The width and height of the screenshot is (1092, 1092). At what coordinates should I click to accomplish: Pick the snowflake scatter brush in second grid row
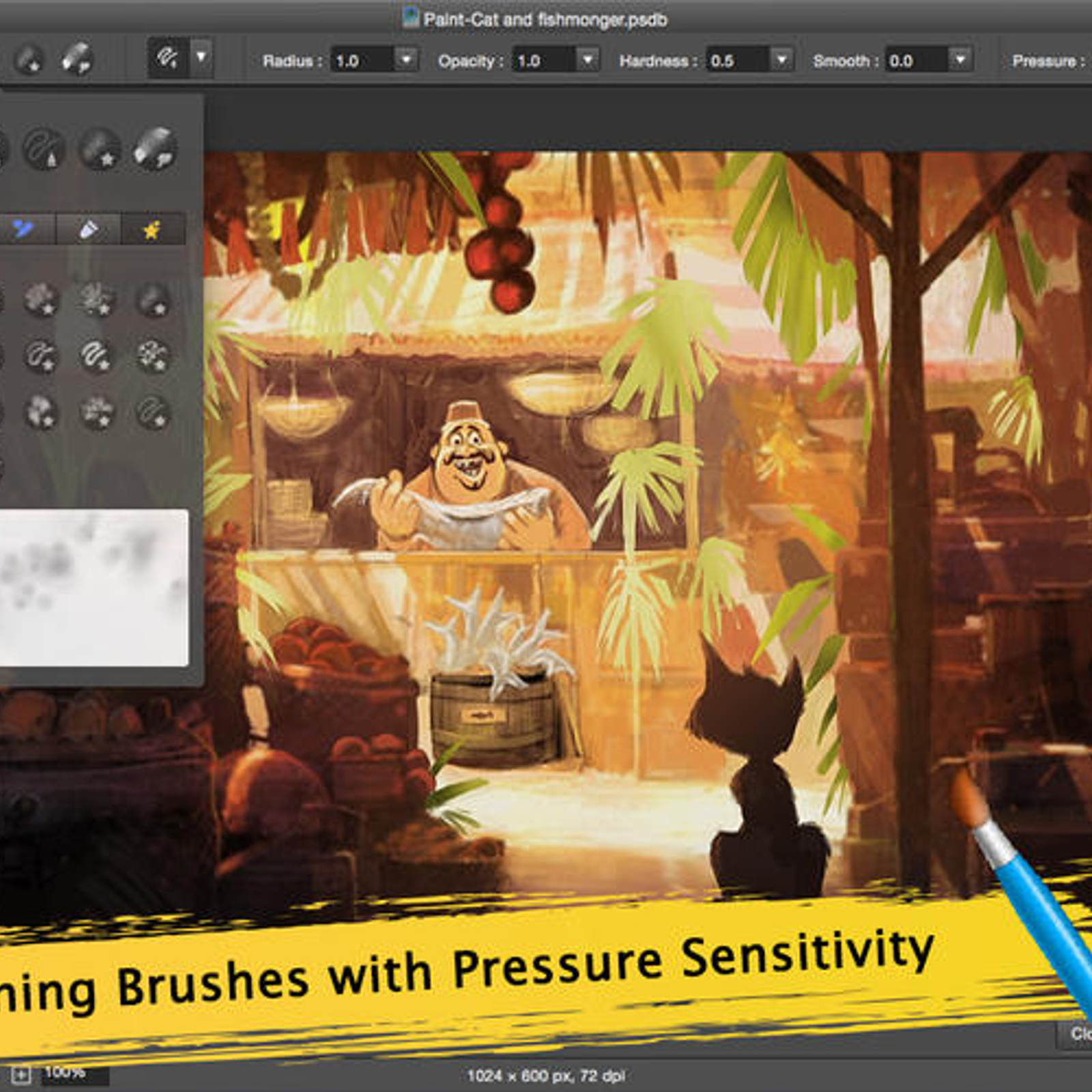tap(152, 356)
